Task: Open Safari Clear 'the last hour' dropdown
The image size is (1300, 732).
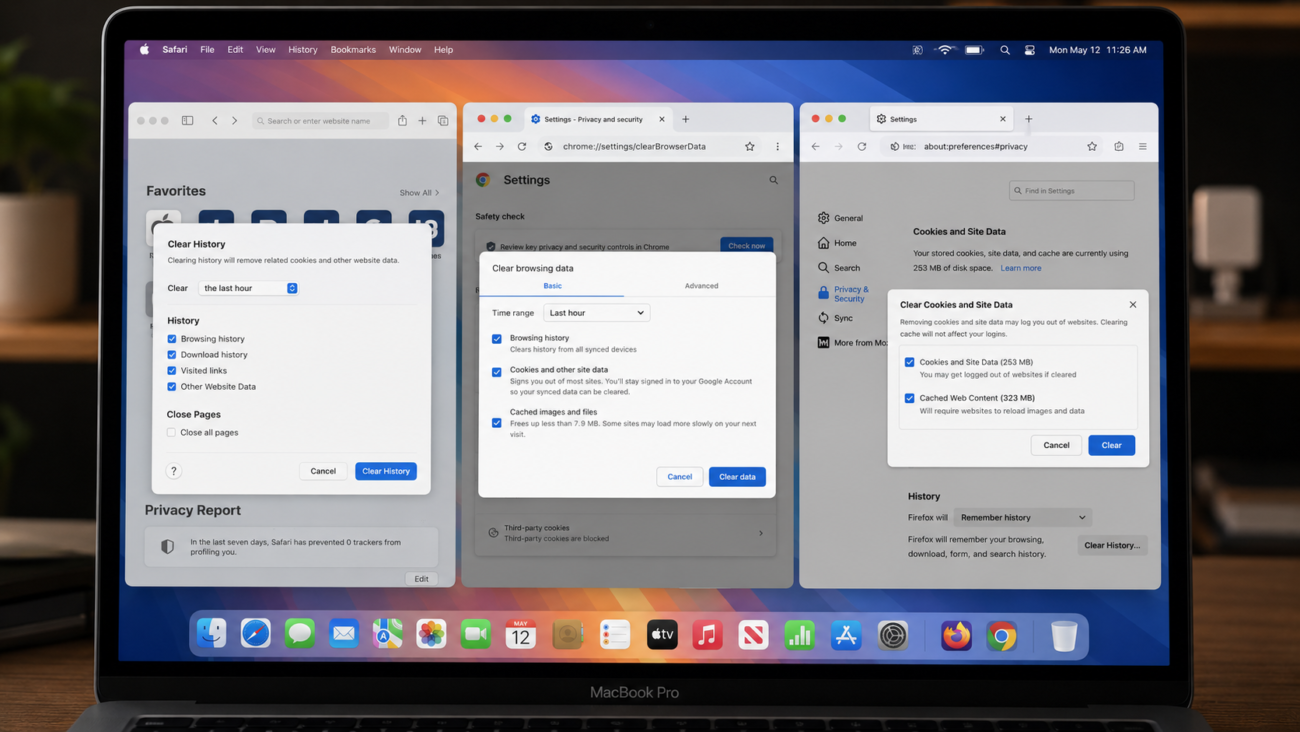Action: click(249, 288)
